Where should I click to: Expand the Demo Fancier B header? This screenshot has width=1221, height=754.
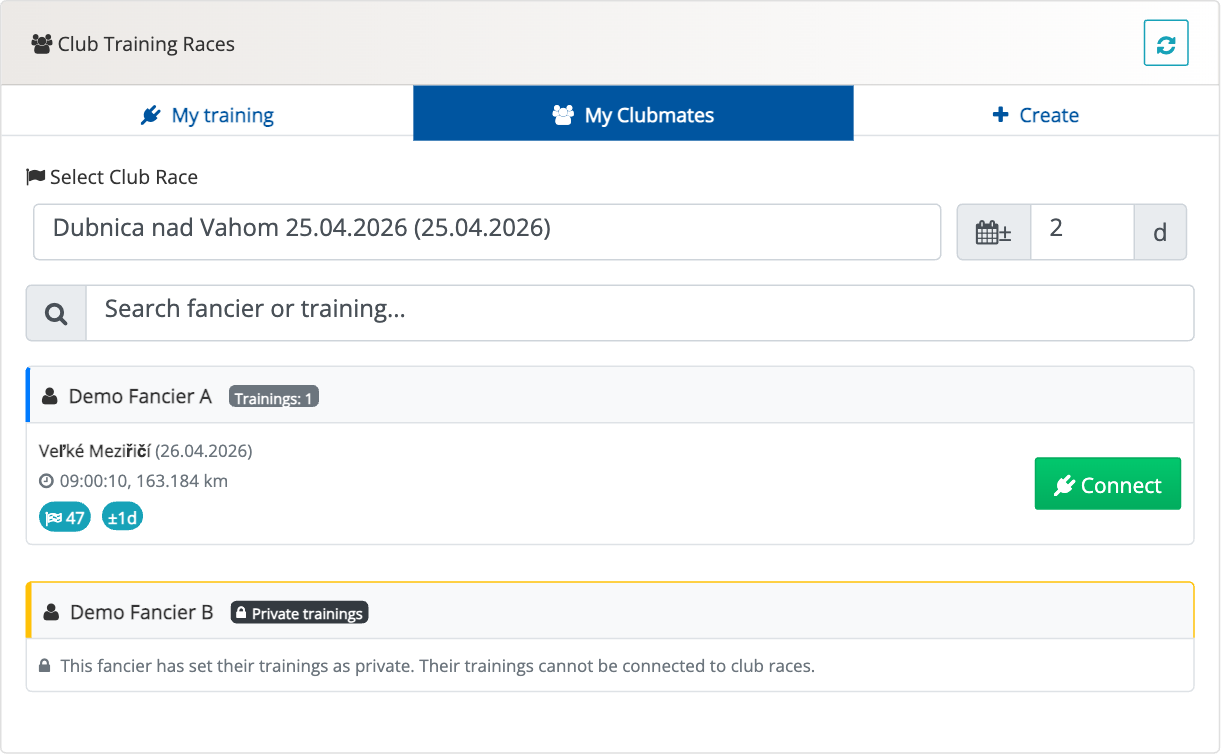pyautogui.click(x=700, y=612)
